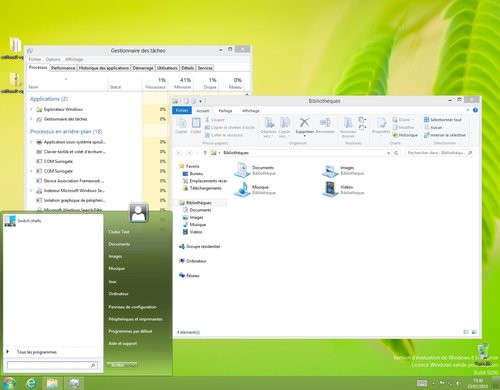Expand the Indexeur Microsoft Windows Search row
Image resolution: width=500 pixels, height=390 pixels.
click(32, 191)
